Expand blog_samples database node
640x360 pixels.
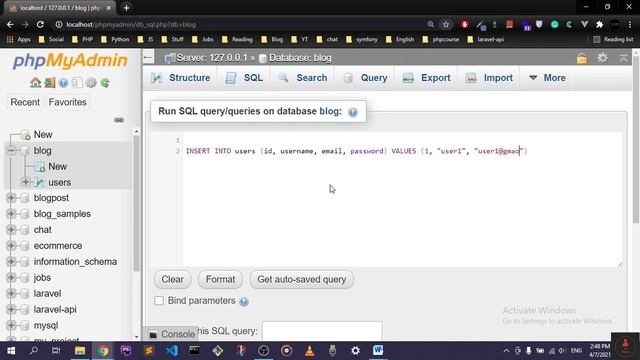tap(11, 214)
